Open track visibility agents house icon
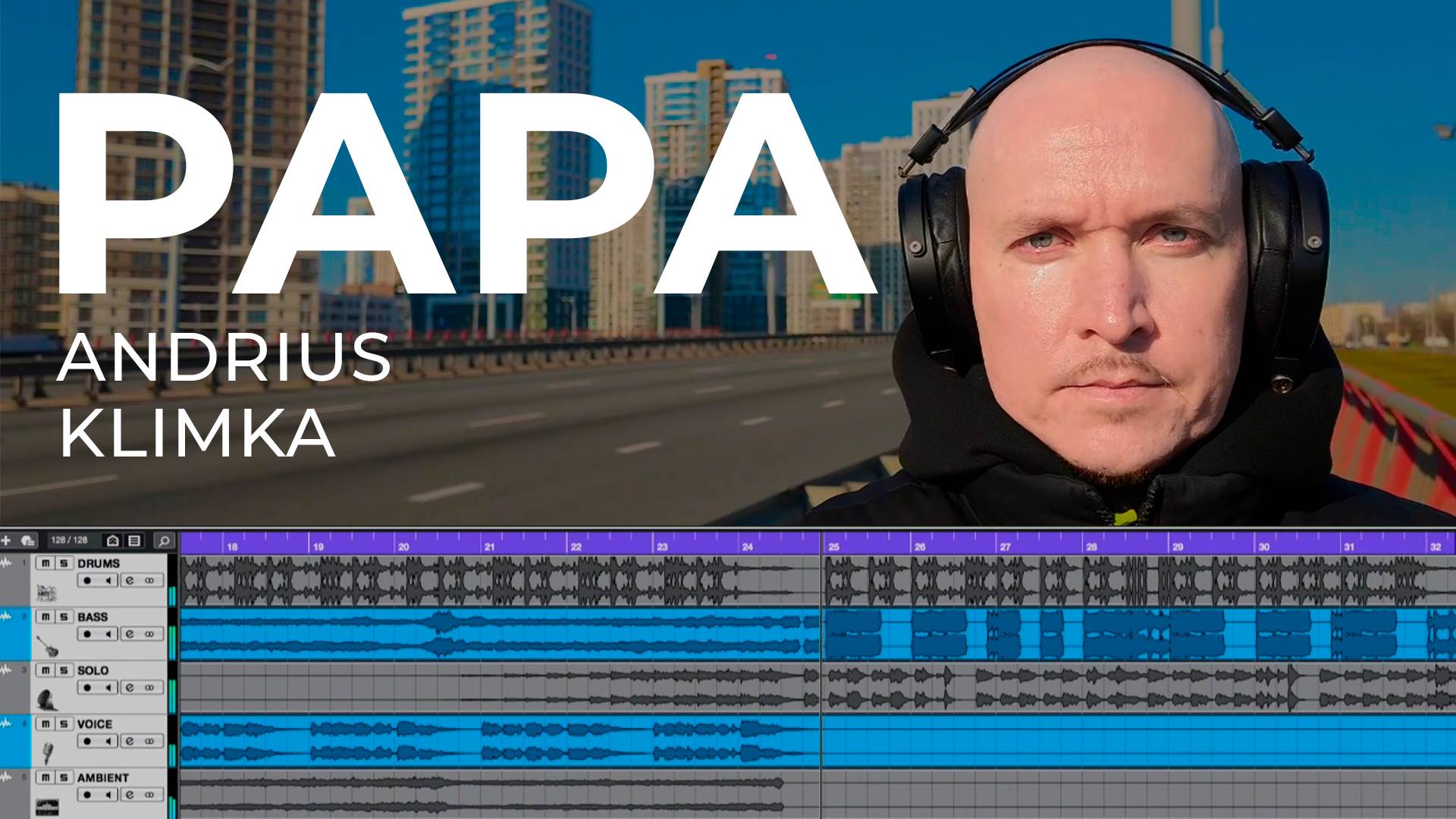Screen dimensions: 1456x819 (x=113, y=541)
